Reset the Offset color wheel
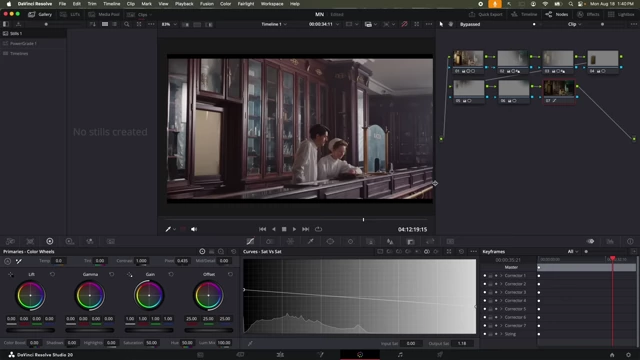The image size is (640, 360). point(230,274)
